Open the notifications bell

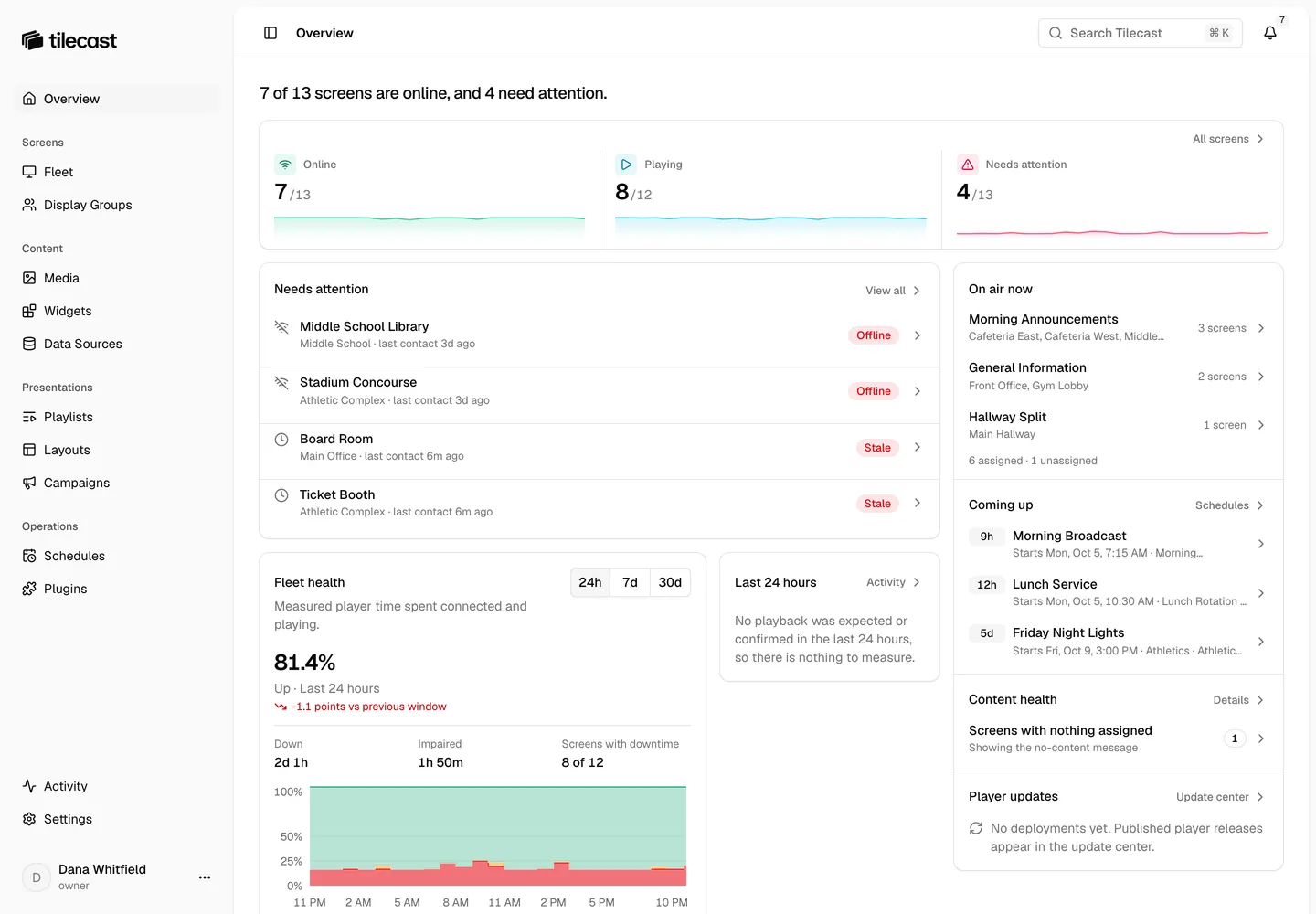(1270, 33)
